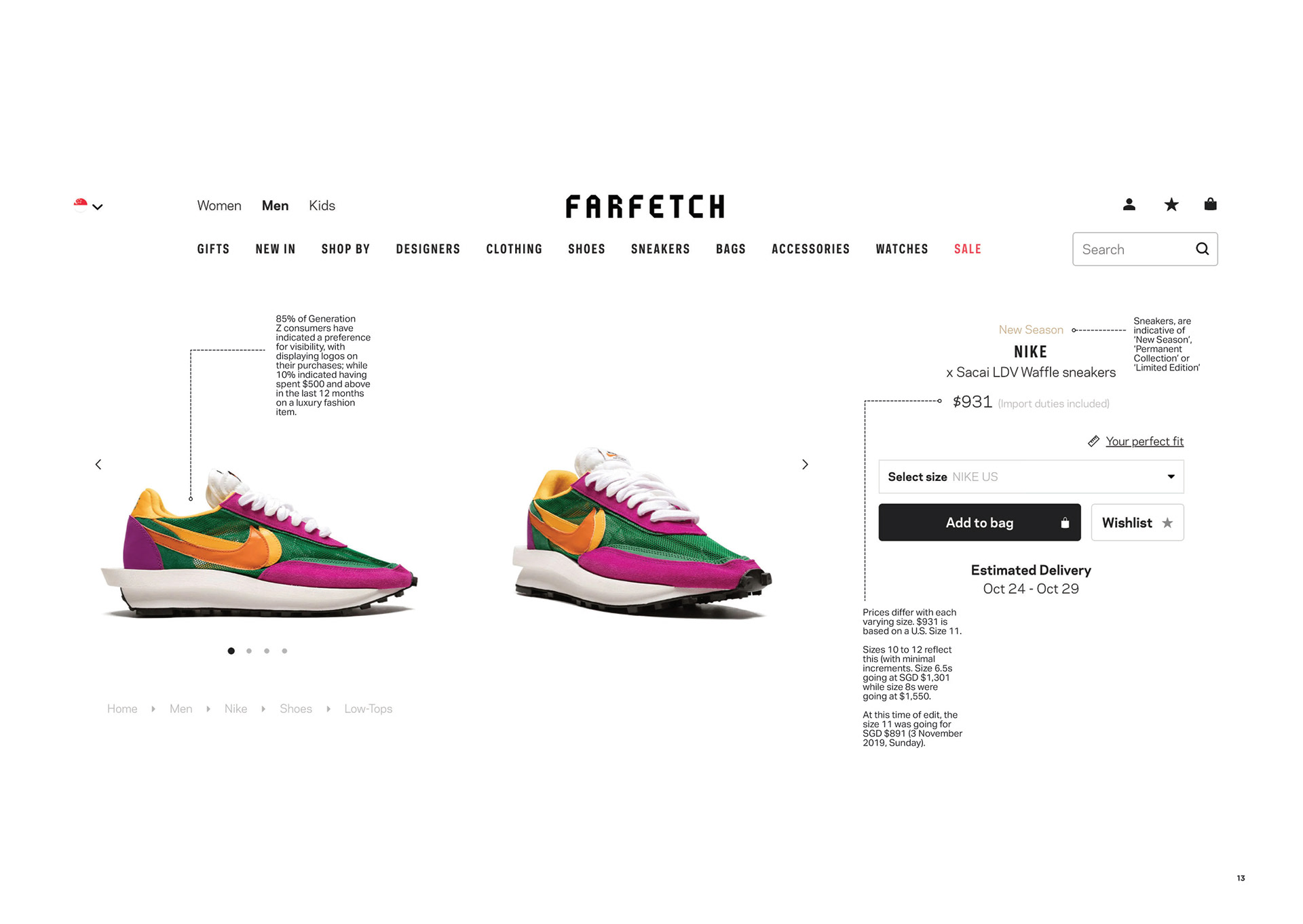Viewport: 1303px width, 924px height.
Task: Show the previous product image with left arrow
Action: click(x=98, y=465)
